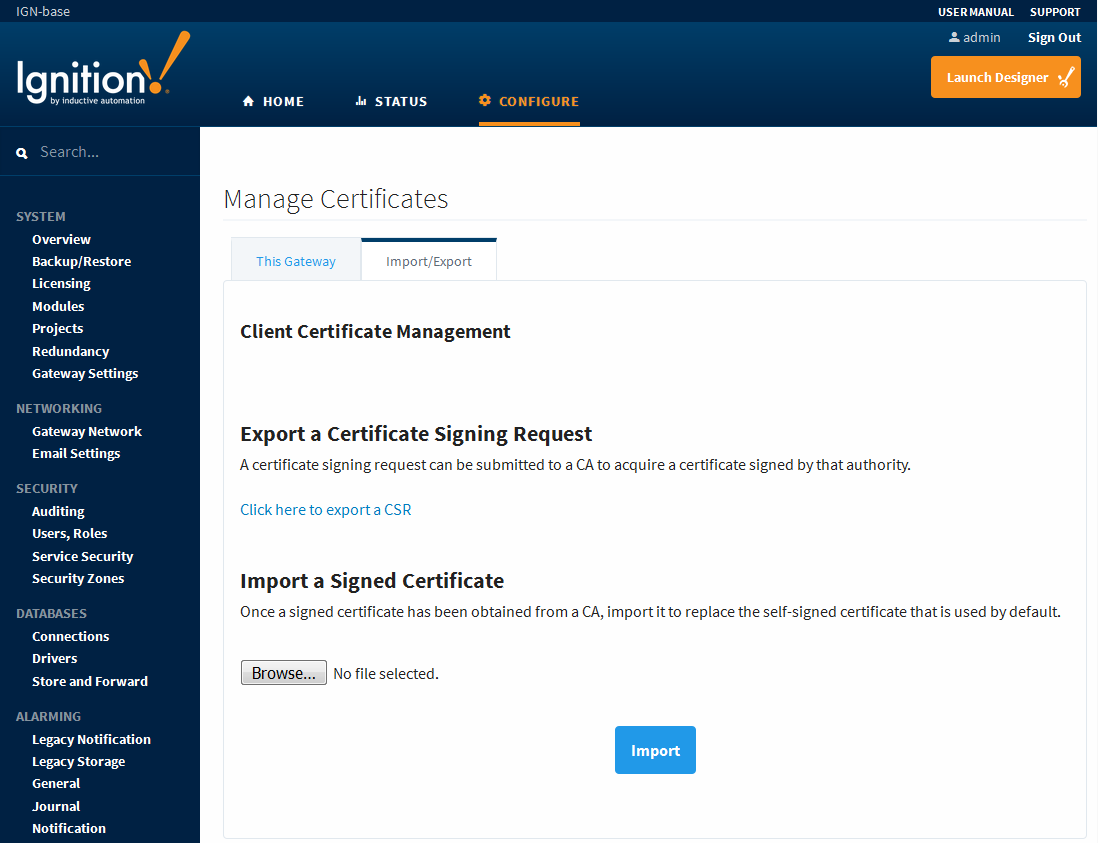Sign out of the gateway
Image resolution: width=1098 pixels, height=843 pixels.
point(1054,37)
